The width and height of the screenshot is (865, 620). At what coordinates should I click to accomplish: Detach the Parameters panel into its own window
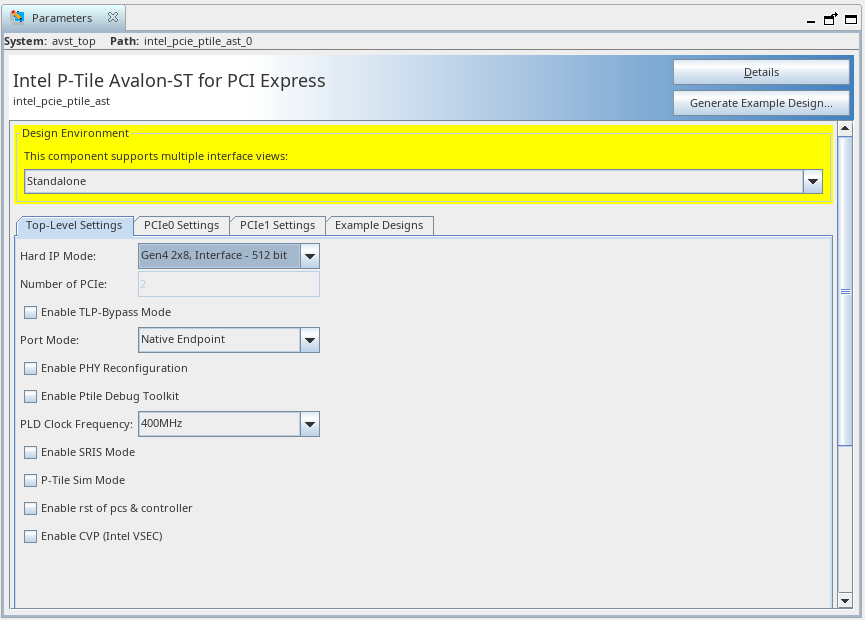[830, 19]
